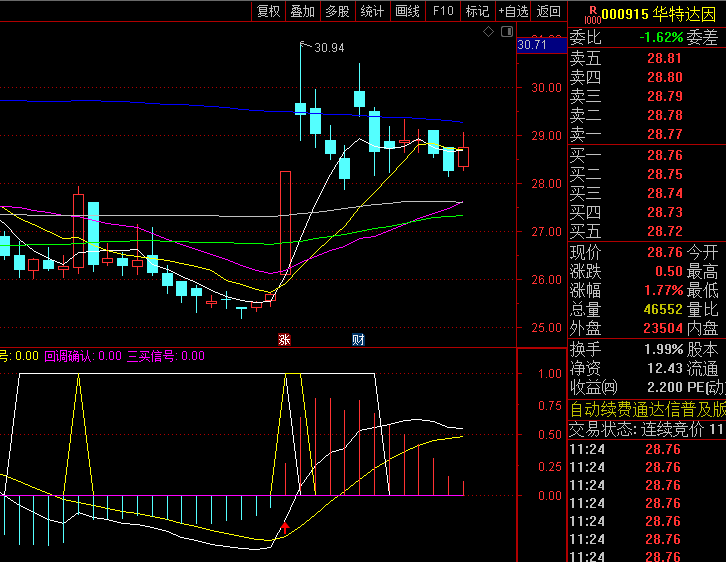
Task: Click the diamond icon above the chart
Action: [488, 32]
